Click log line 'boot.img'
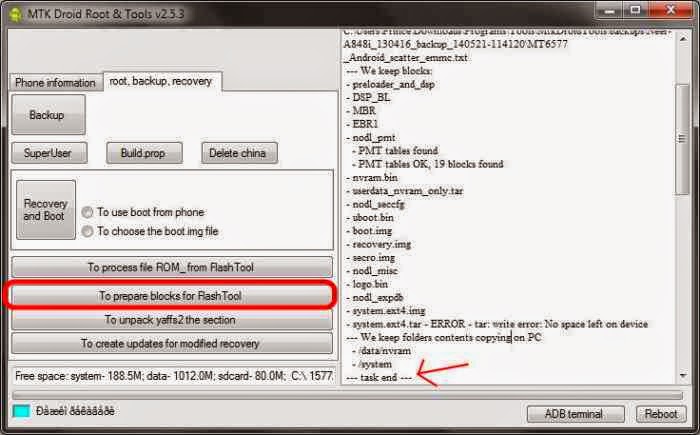 pyautogui.click(x=369, y=231)
